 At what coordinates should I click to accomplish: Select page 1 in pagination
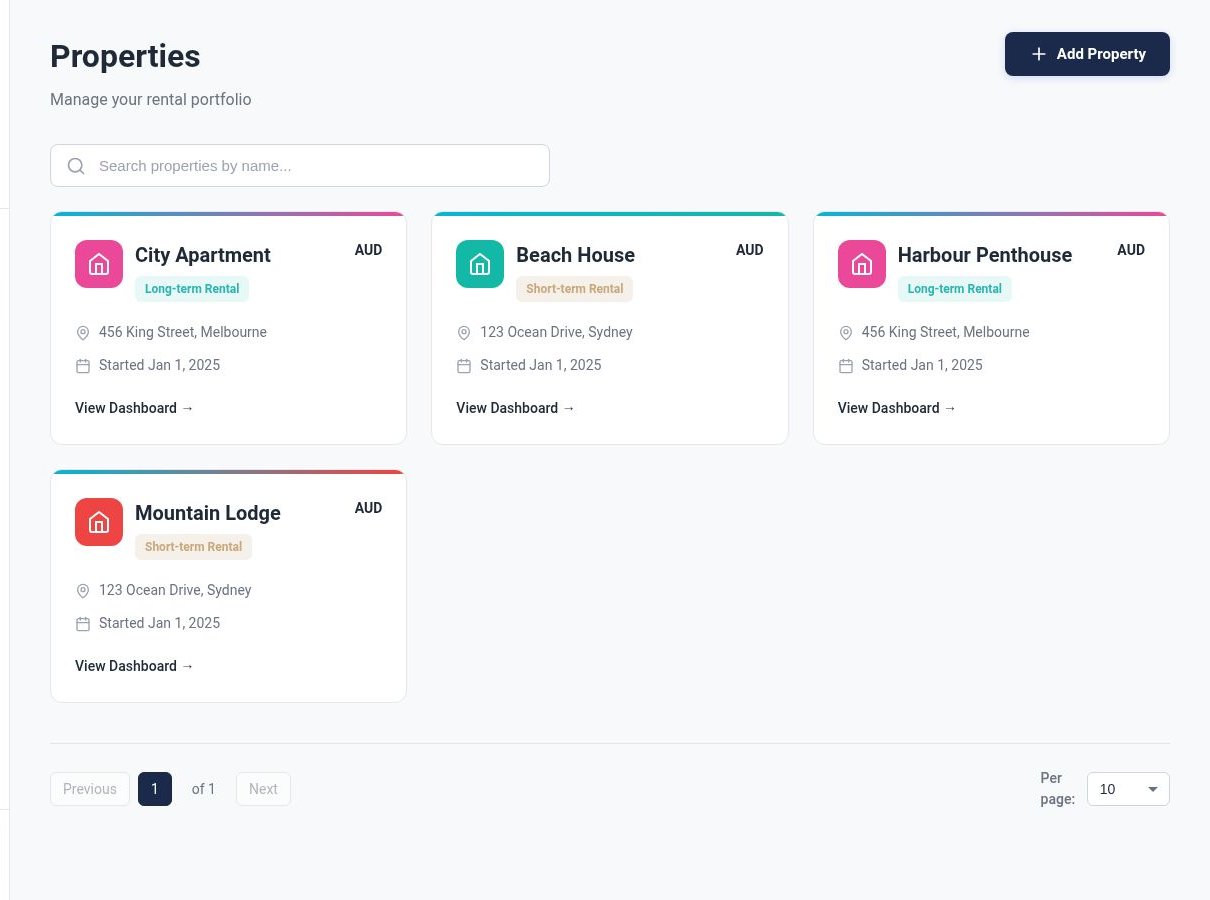click(x=155, y=789)
